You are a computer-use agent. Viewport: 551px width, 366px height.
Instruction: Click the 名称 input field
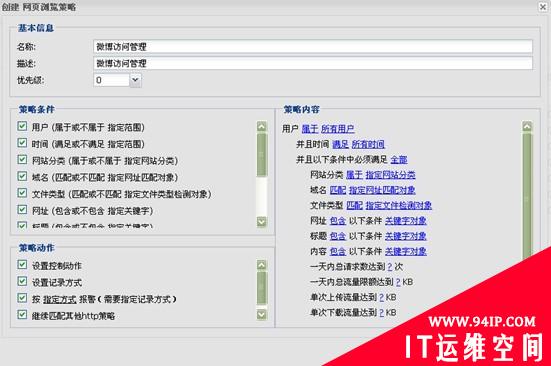point(313,47)
